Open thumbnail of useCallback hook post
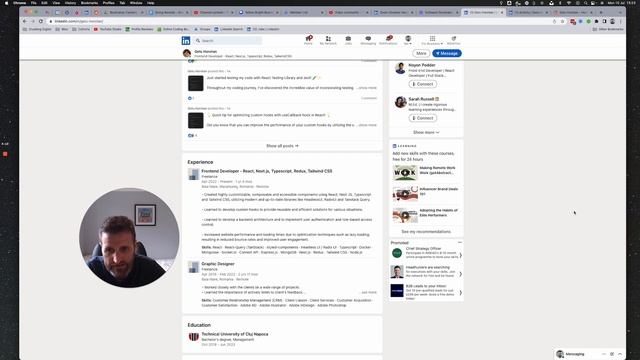Screen dimensions: 640x360 tap(196, 120)
